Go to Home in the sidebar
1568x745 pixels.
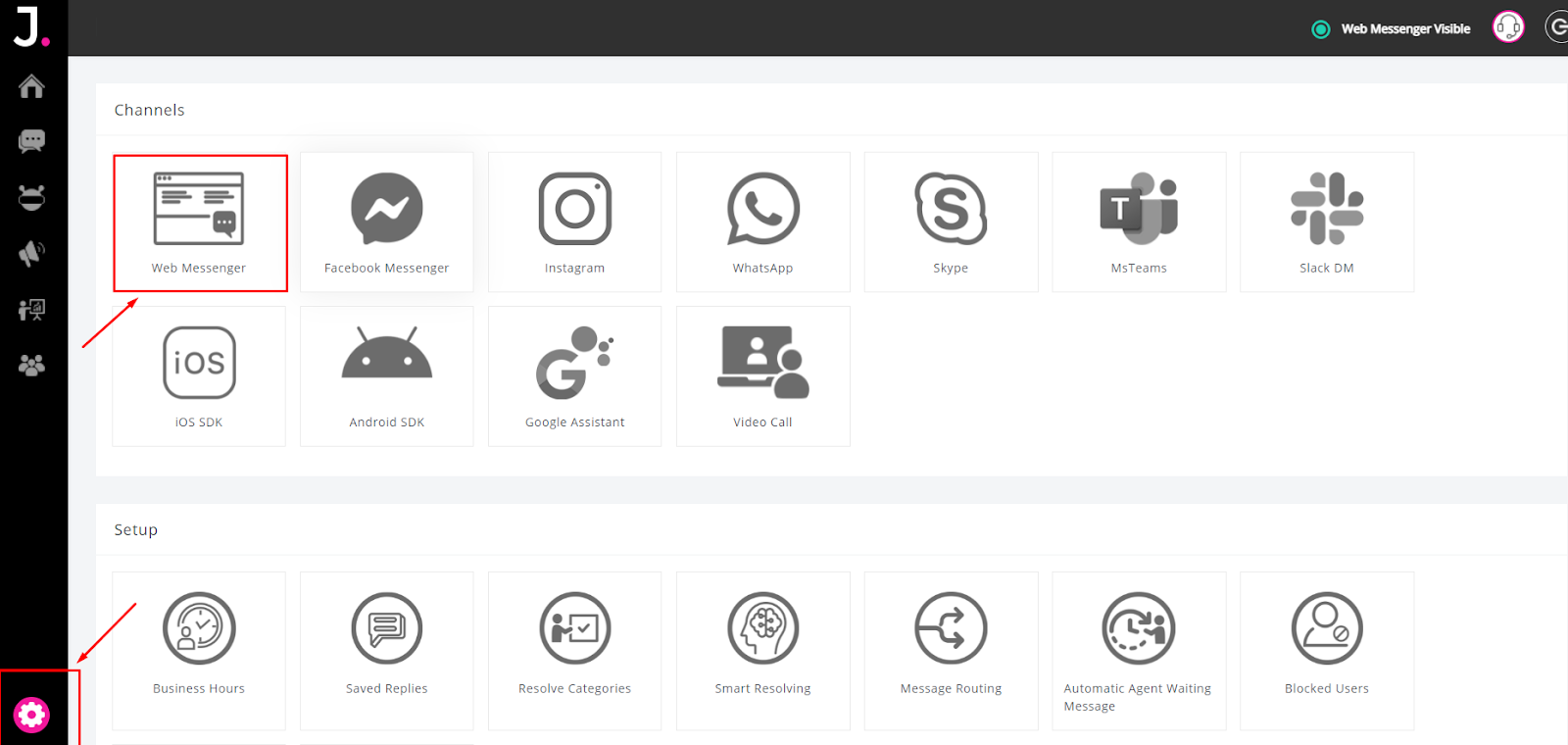31,86
